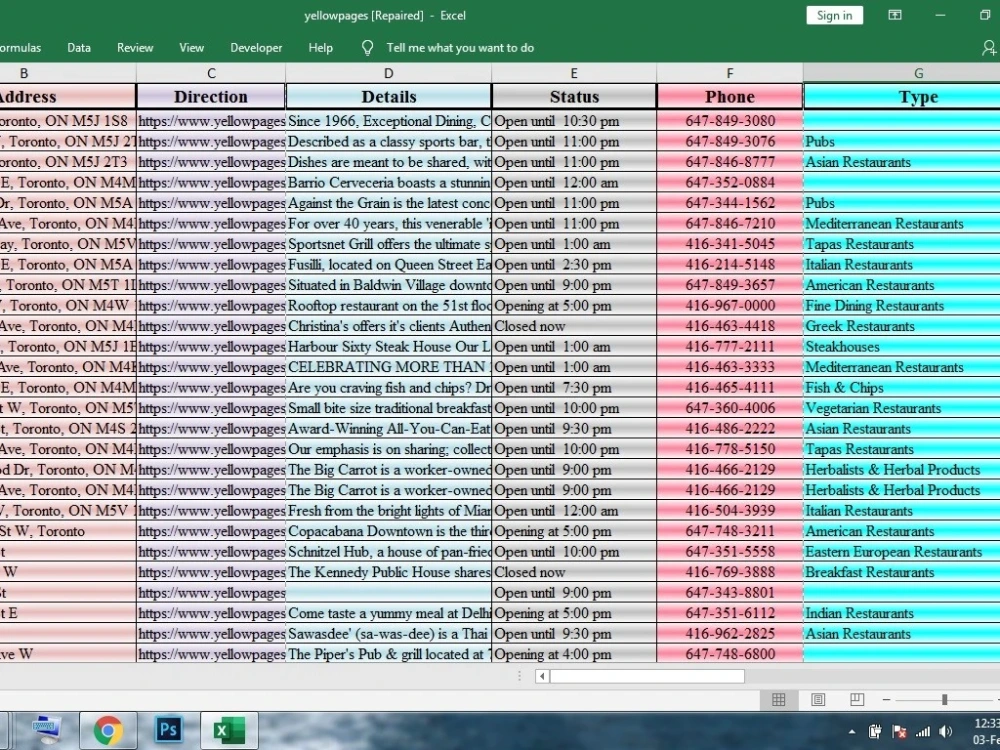This screenshot has width=1000, height=750.
Task: Switch to Normal view icon
Action: (779, 700)
